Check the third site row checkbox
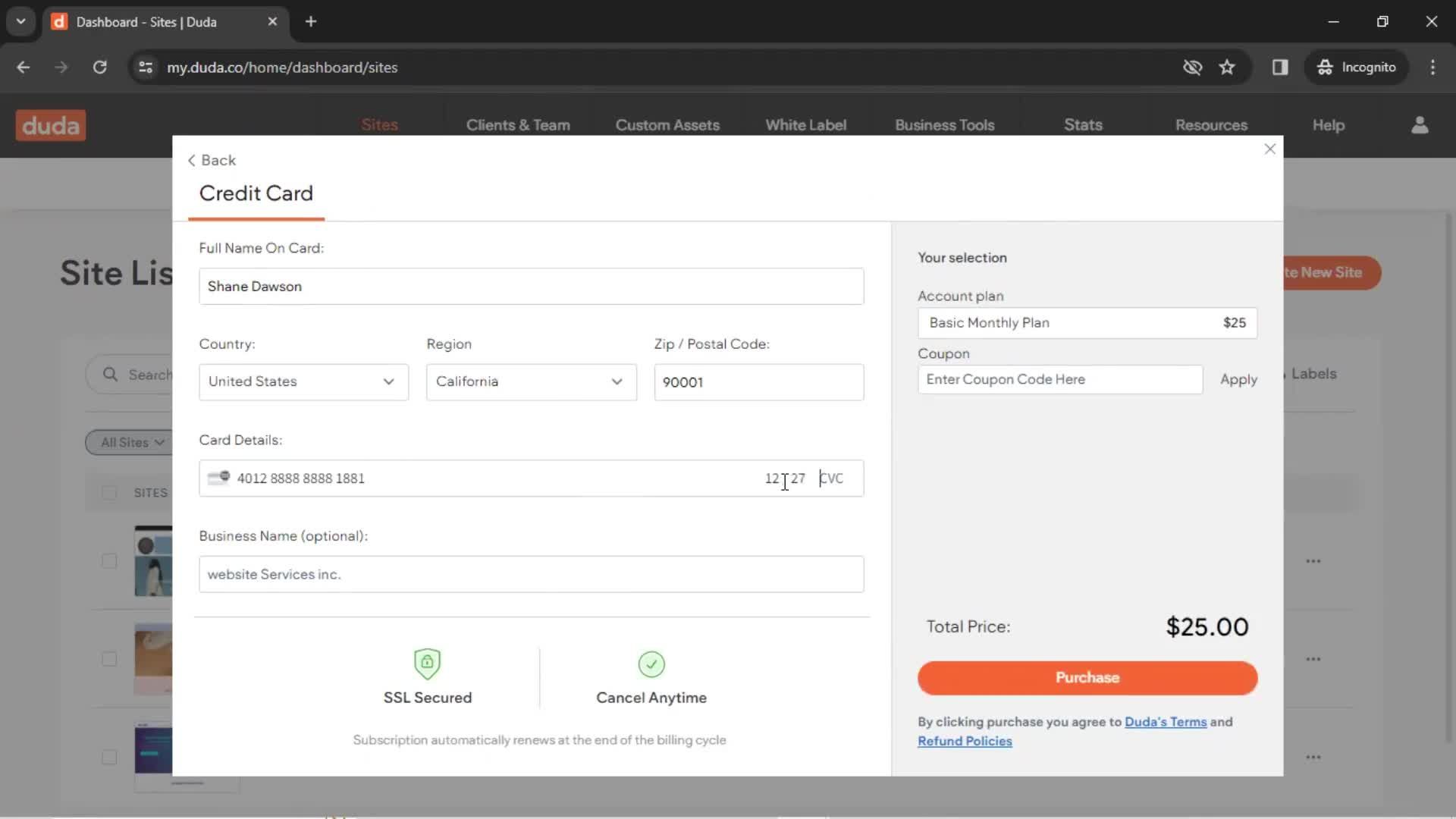The width and height of the screenshot is (1456, 819). [x=109, y=757]
